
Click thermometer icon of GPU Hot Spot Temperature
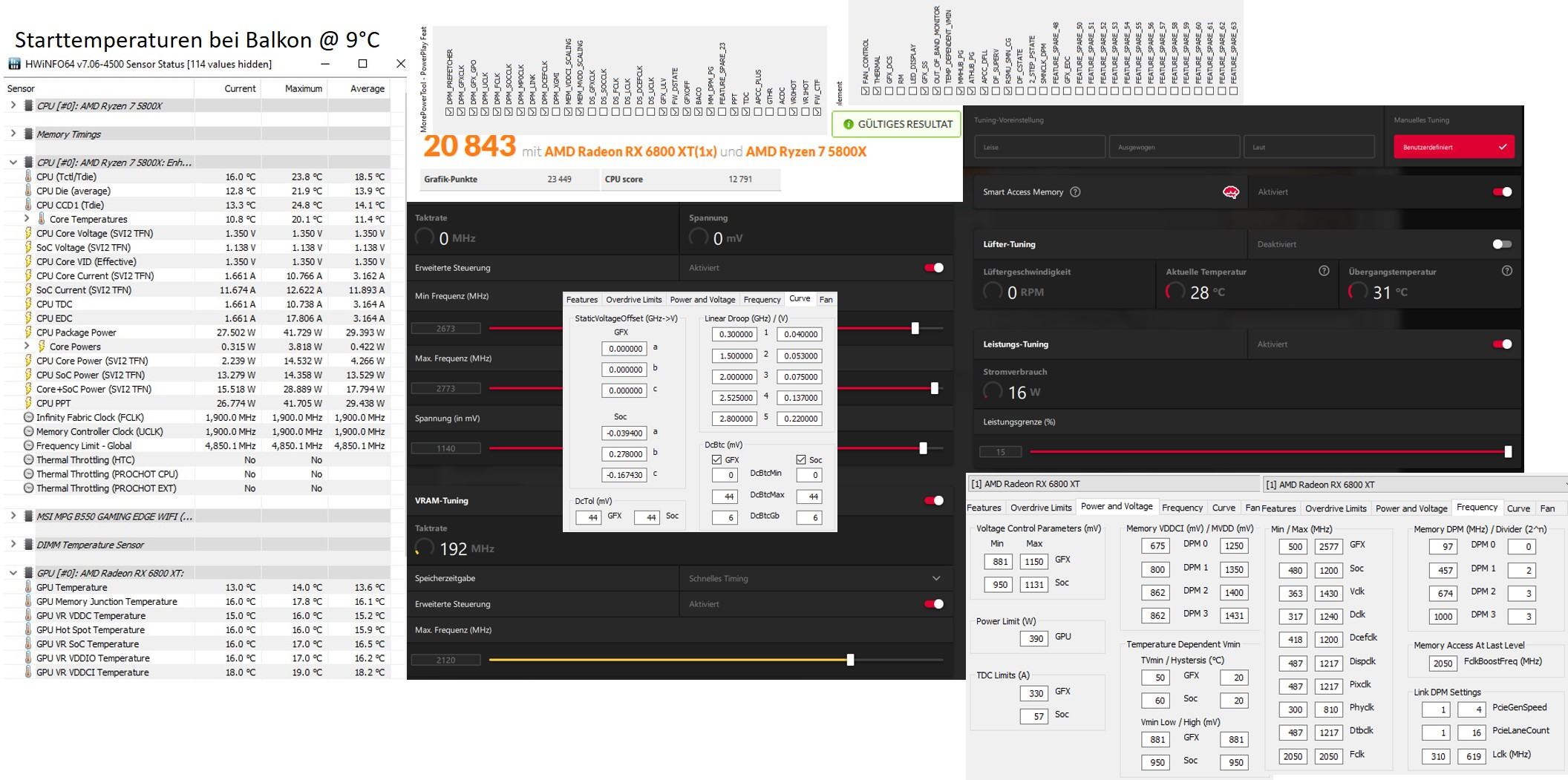point(28,629)
